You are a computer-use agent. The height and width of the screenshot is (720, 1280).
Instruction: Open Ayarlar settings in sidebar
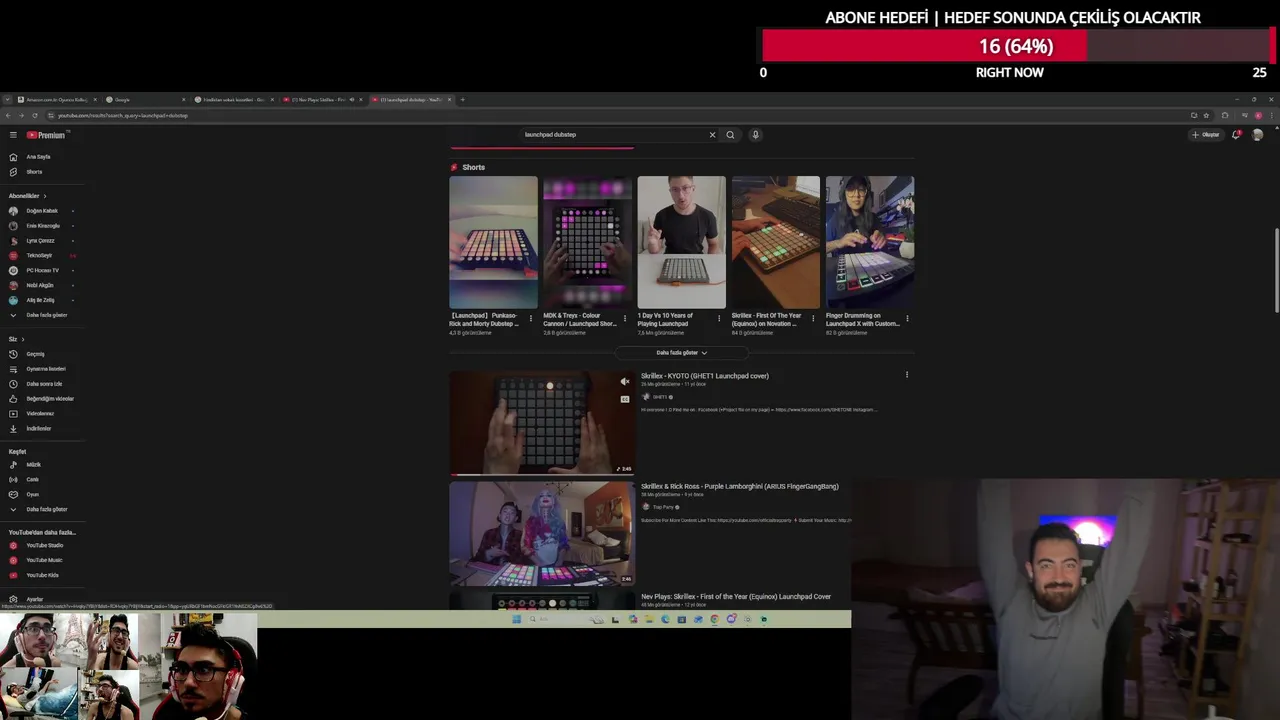click(x=34, y=599)
